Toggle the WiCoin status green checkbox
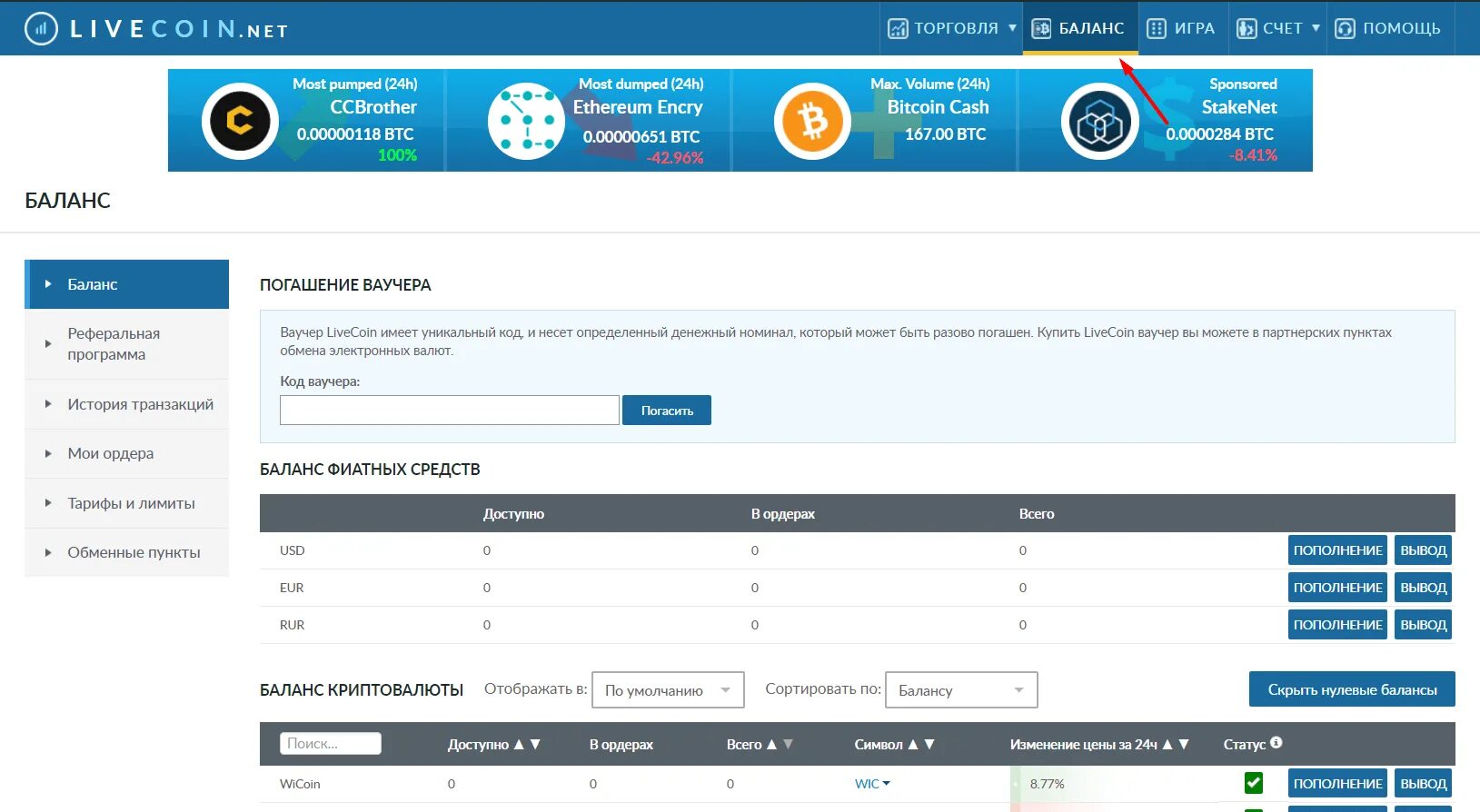The width and height of the screenshot is (1480, 812). point(1254,782)
